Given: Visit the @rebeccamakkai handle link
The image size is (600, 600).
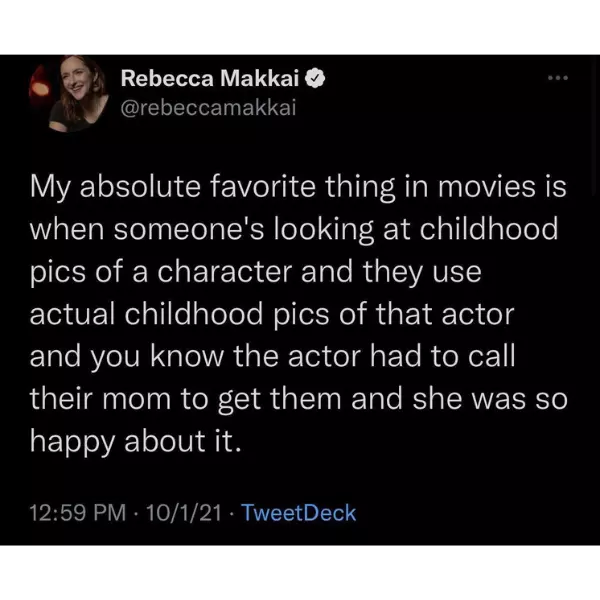Looking at the screenshot, I should tap(209, 106).
